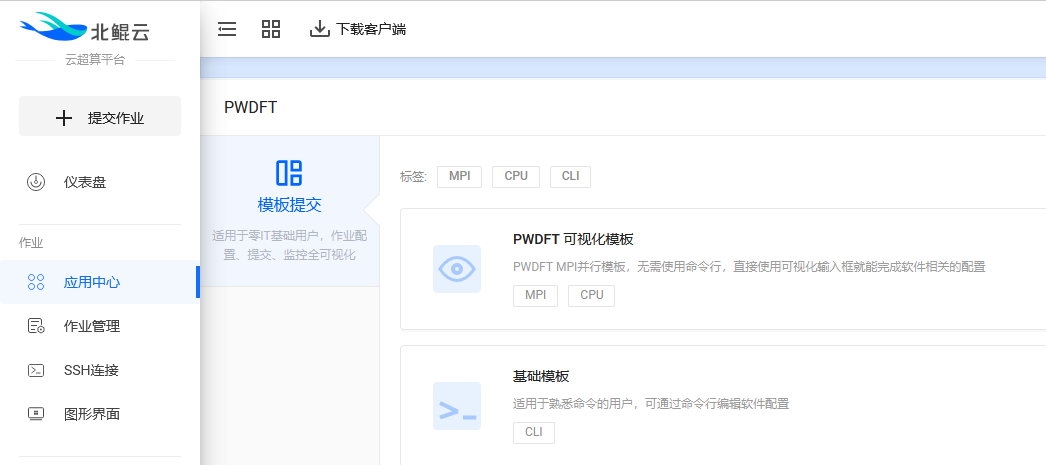The width and height of the screenshot is (1046, 465).
Task: Click the 北鲲云 logo
Action: [85, 29]
